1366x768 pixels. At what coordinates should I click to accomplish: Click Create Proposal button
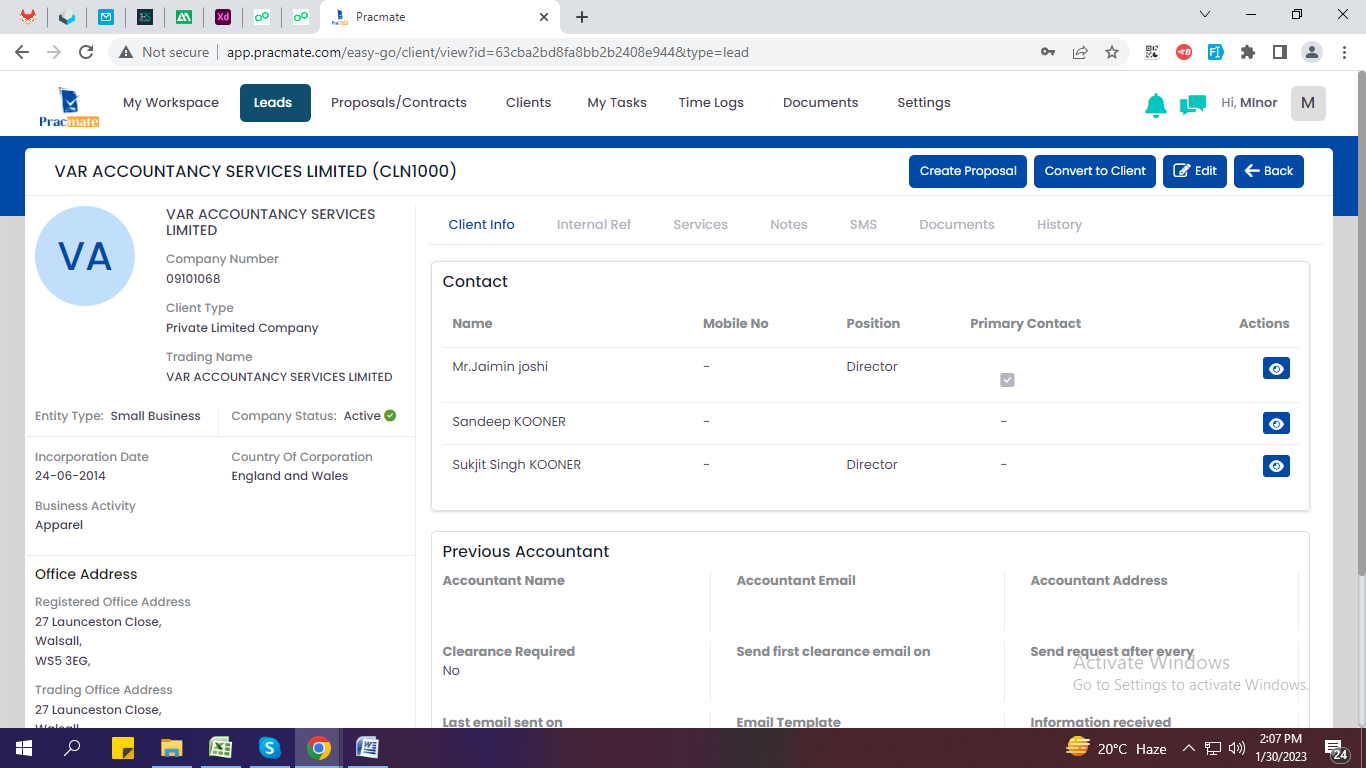[x=968, y=171]
